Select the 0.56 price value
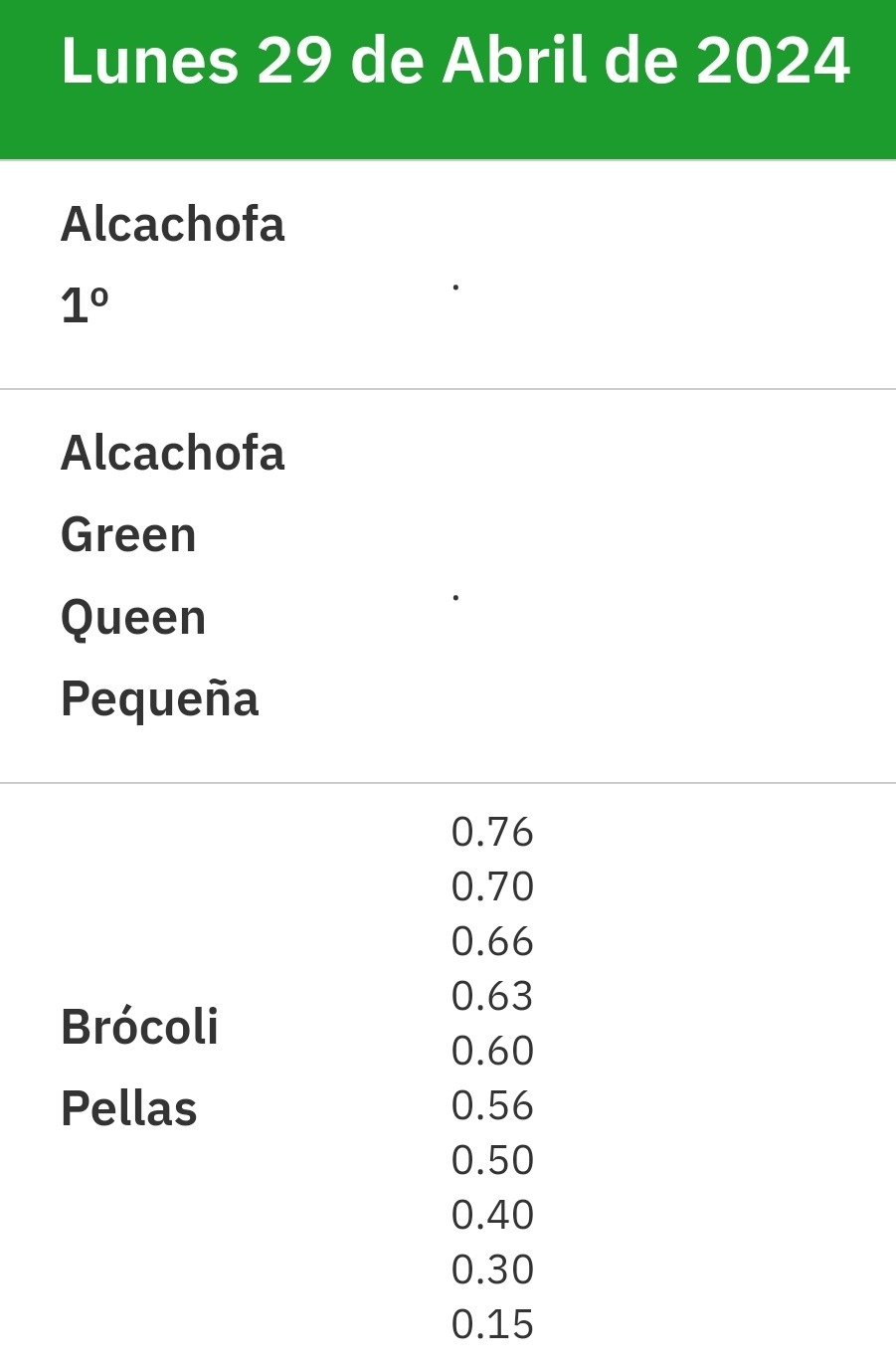This screenshot has width=896, height=1367. tap(492, 1105)
